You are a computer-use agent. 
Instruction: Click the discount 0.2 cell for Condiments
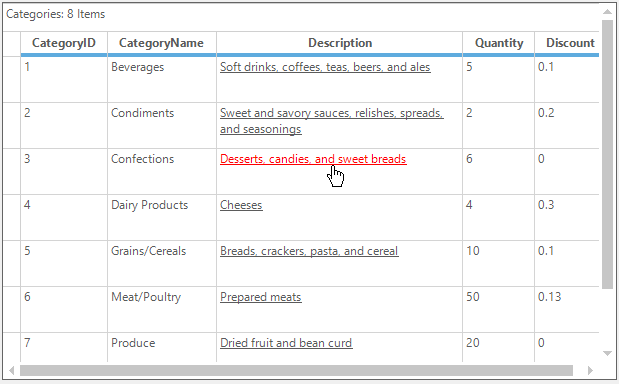567,126
